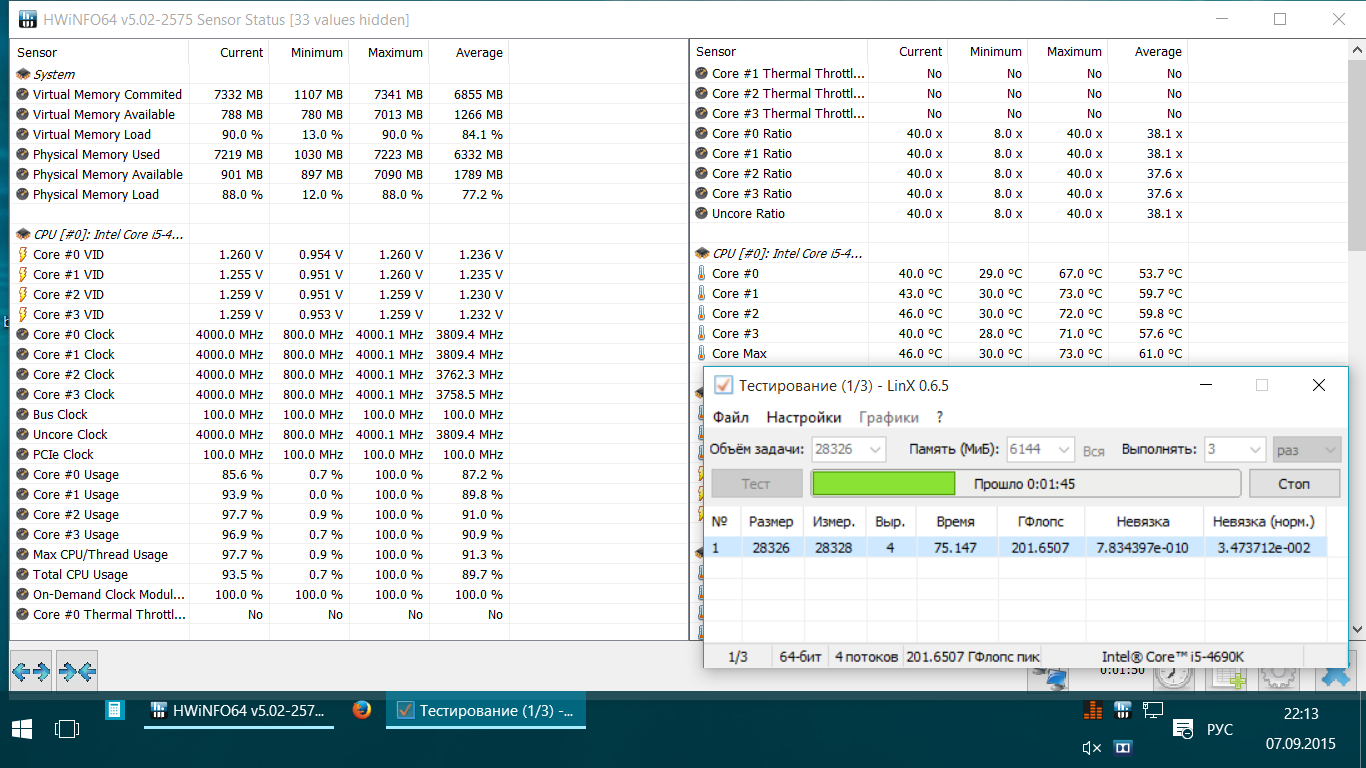
Task: Select the Physical Memory Used row
Action: (260, 154)
